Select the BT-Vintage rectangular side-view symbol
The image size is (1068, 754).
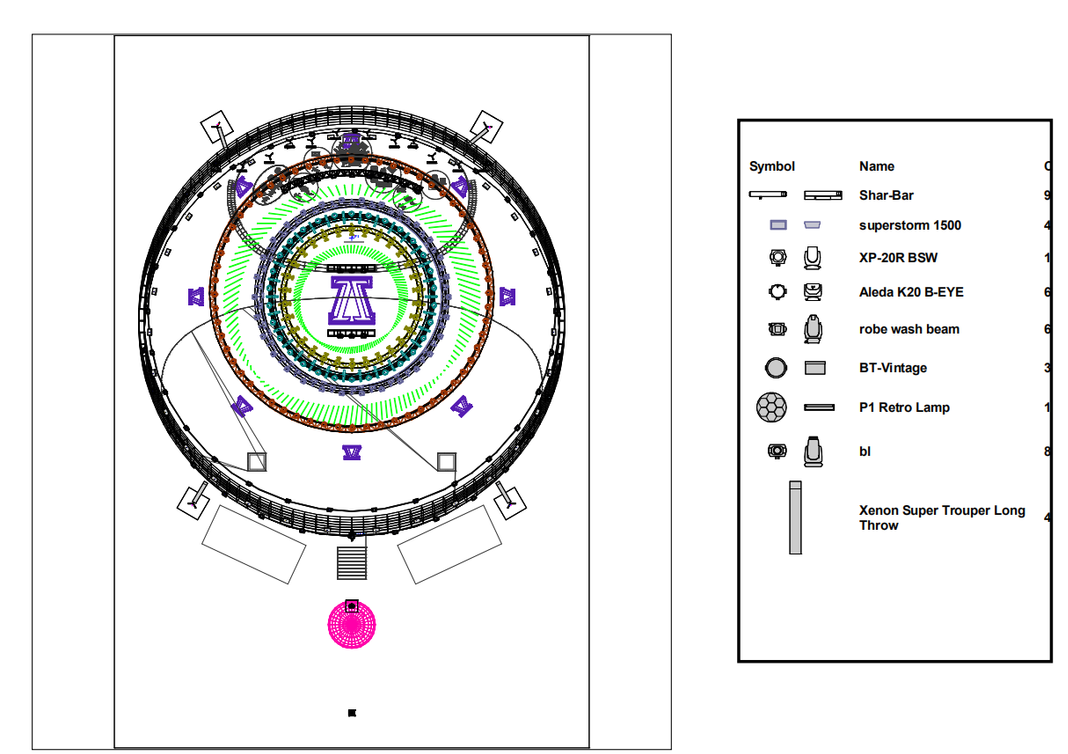[x=815, y=368]
